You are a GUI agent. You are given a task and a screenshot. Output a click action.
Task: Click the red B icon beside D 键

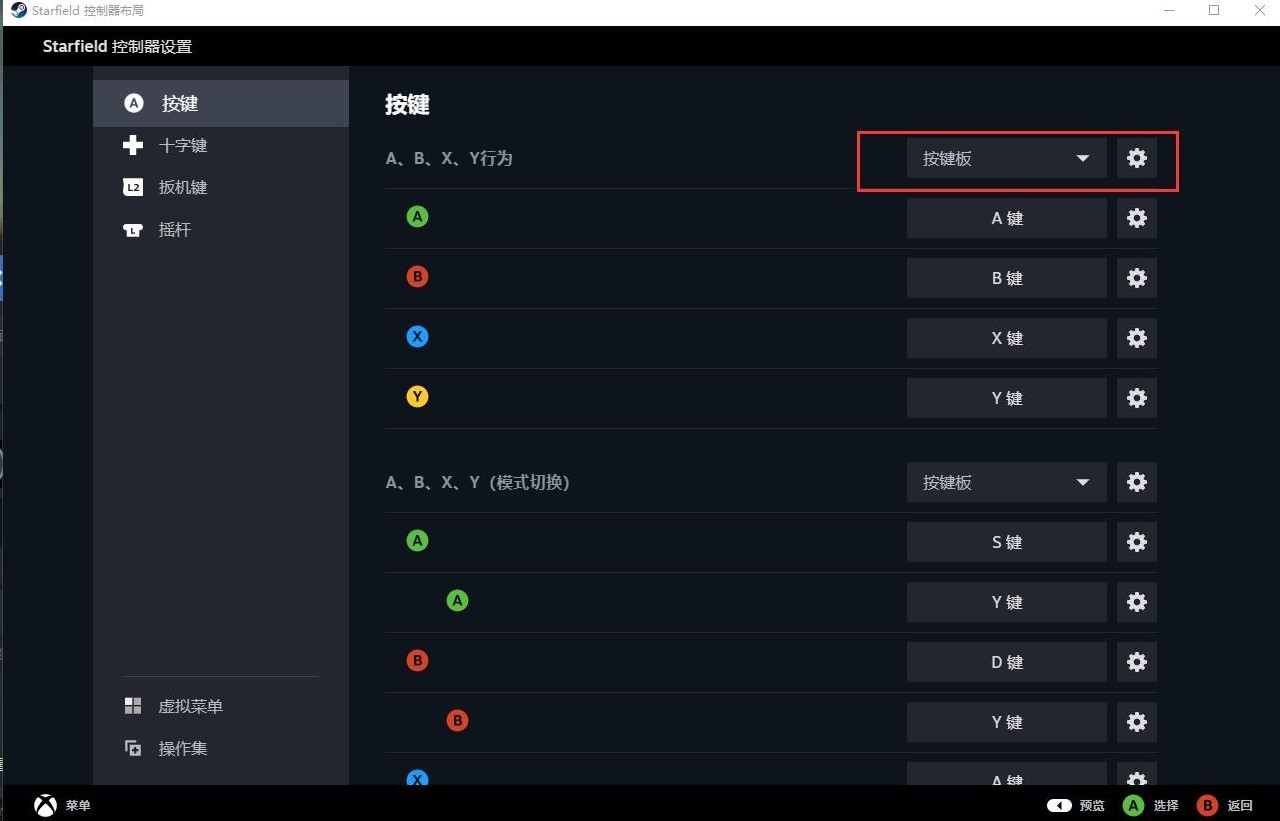418,660
